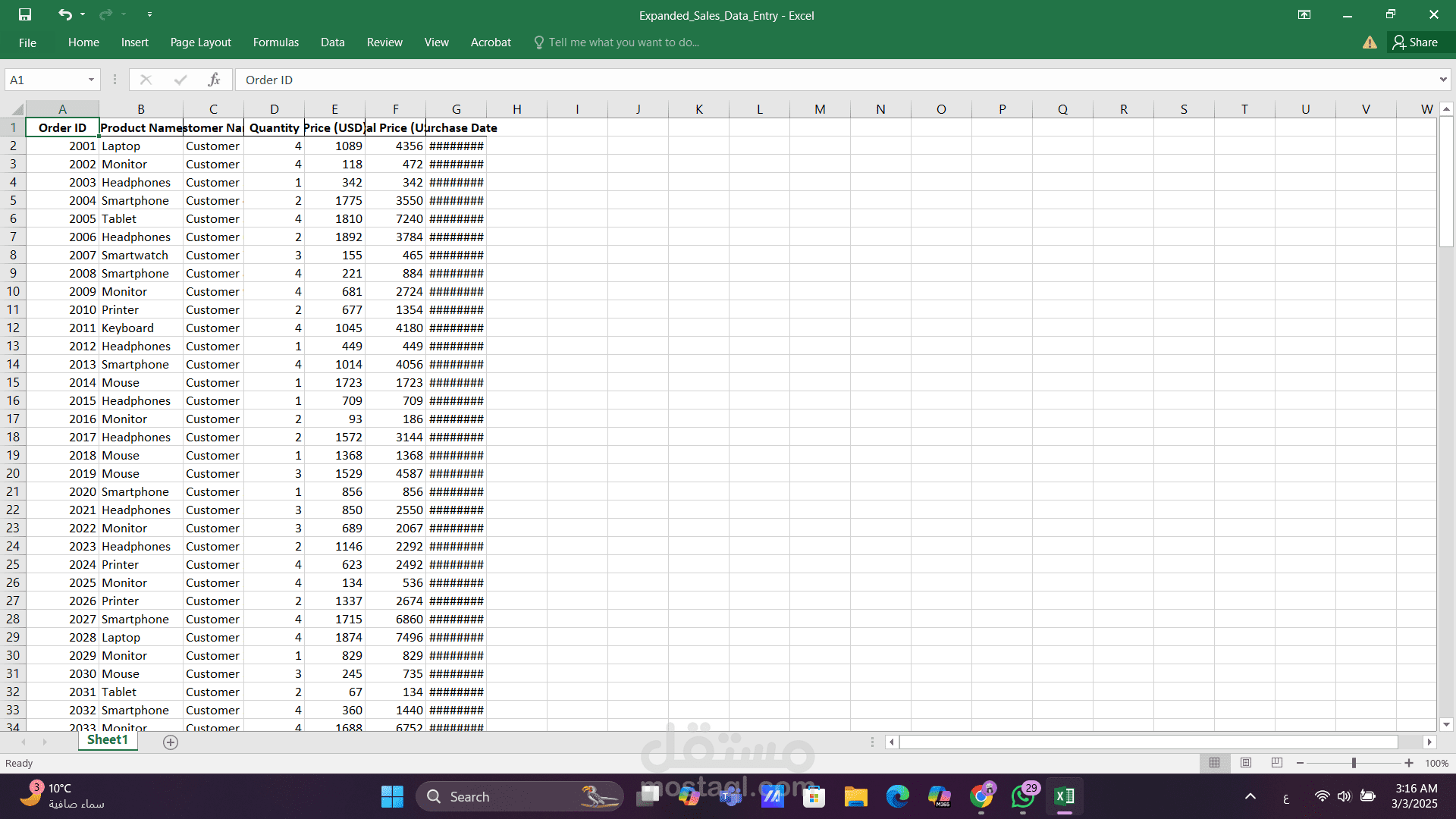Open clock showing 3:16 AM
The height and width of the screenshot is (819, 1456).
pos(1415,796)
